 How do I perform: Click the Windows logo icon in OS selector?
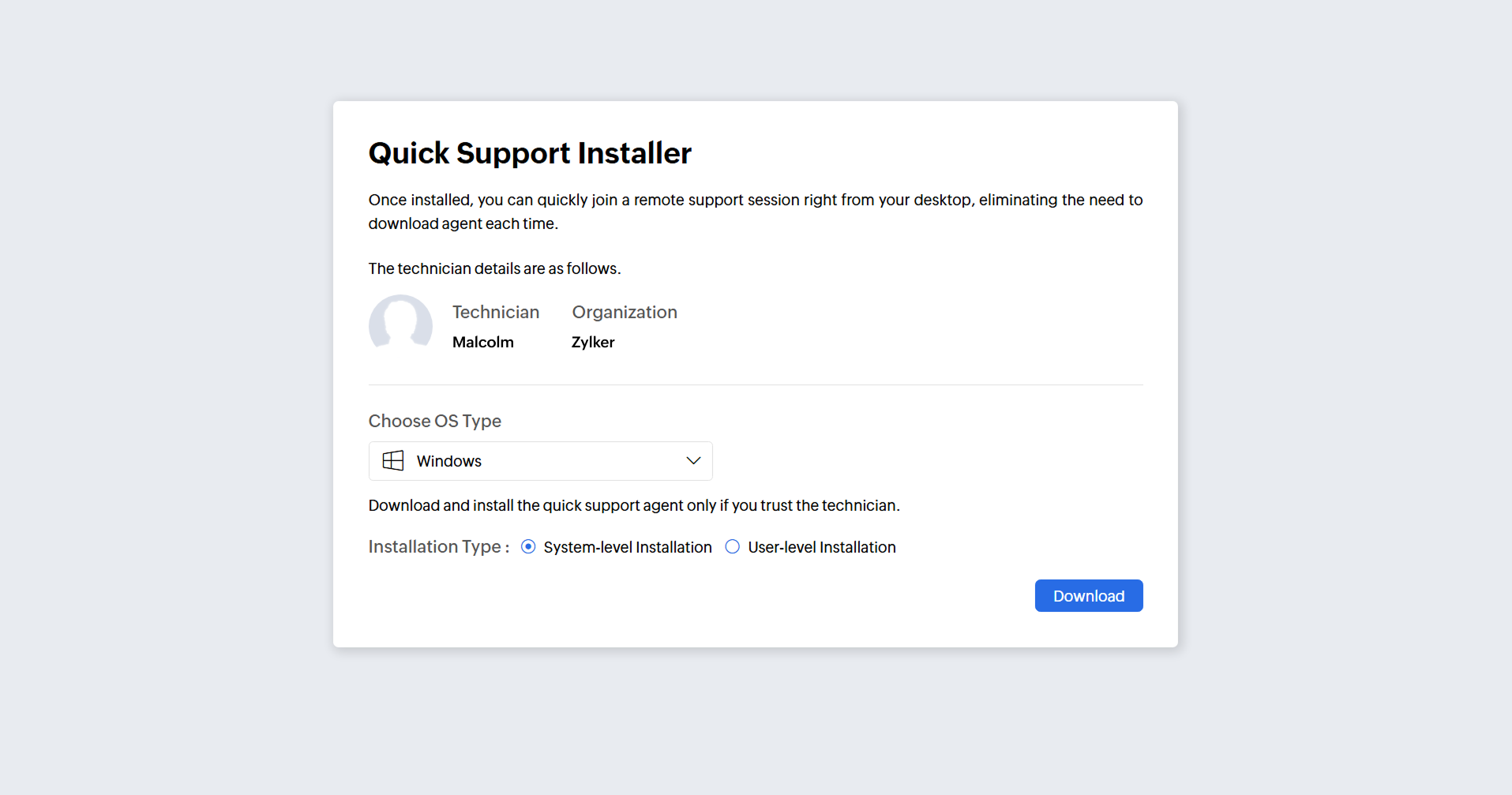coord(393,461)
